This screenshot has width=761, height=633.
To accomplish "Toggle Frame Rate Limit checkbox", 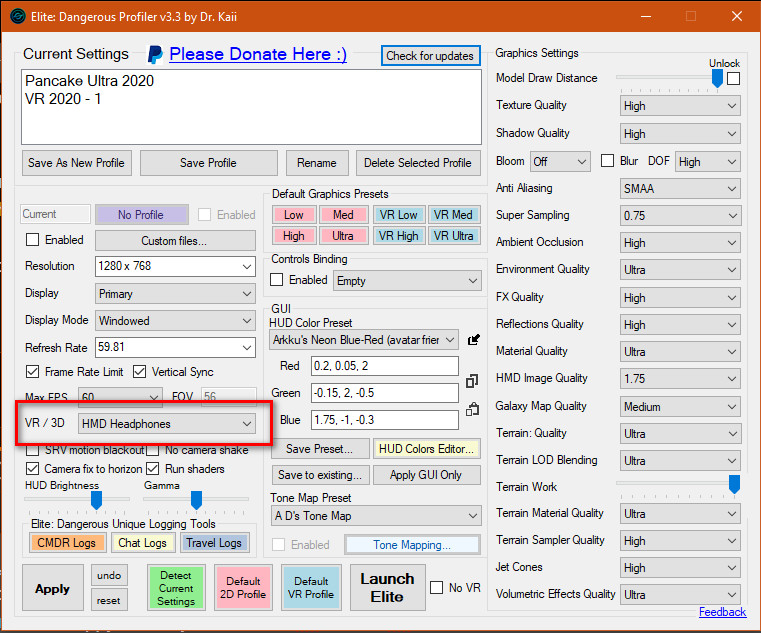I will tap(33, 372).
